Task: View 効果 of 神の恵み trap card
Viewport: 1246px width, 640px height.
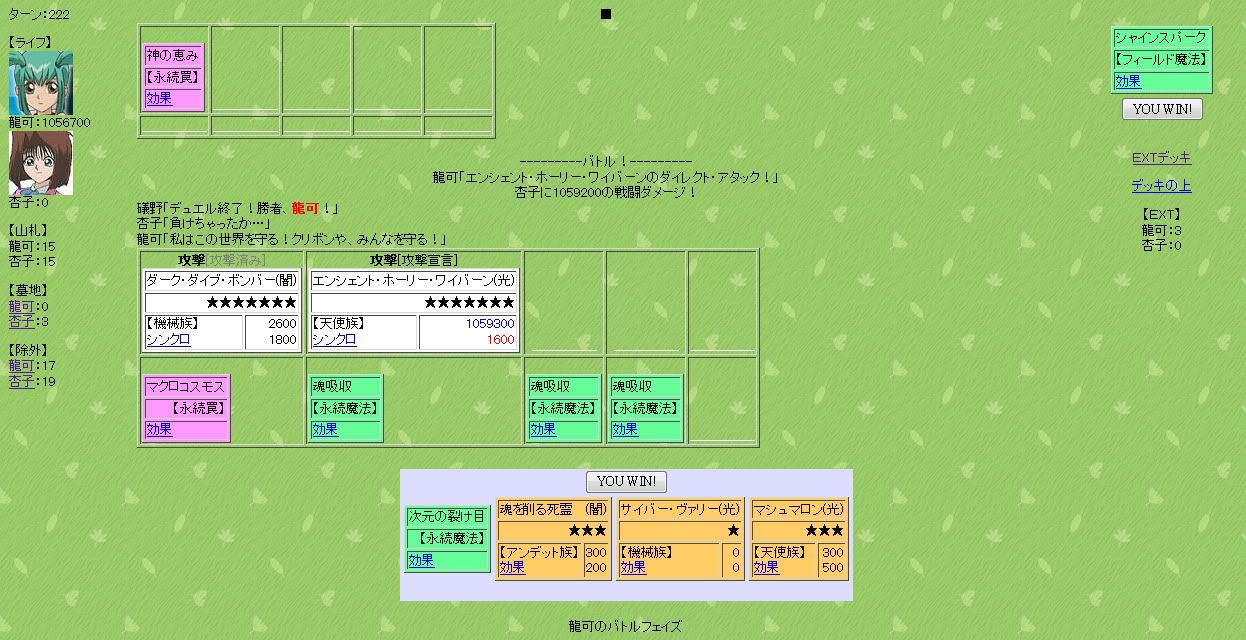Action: (x=159, y=98)
